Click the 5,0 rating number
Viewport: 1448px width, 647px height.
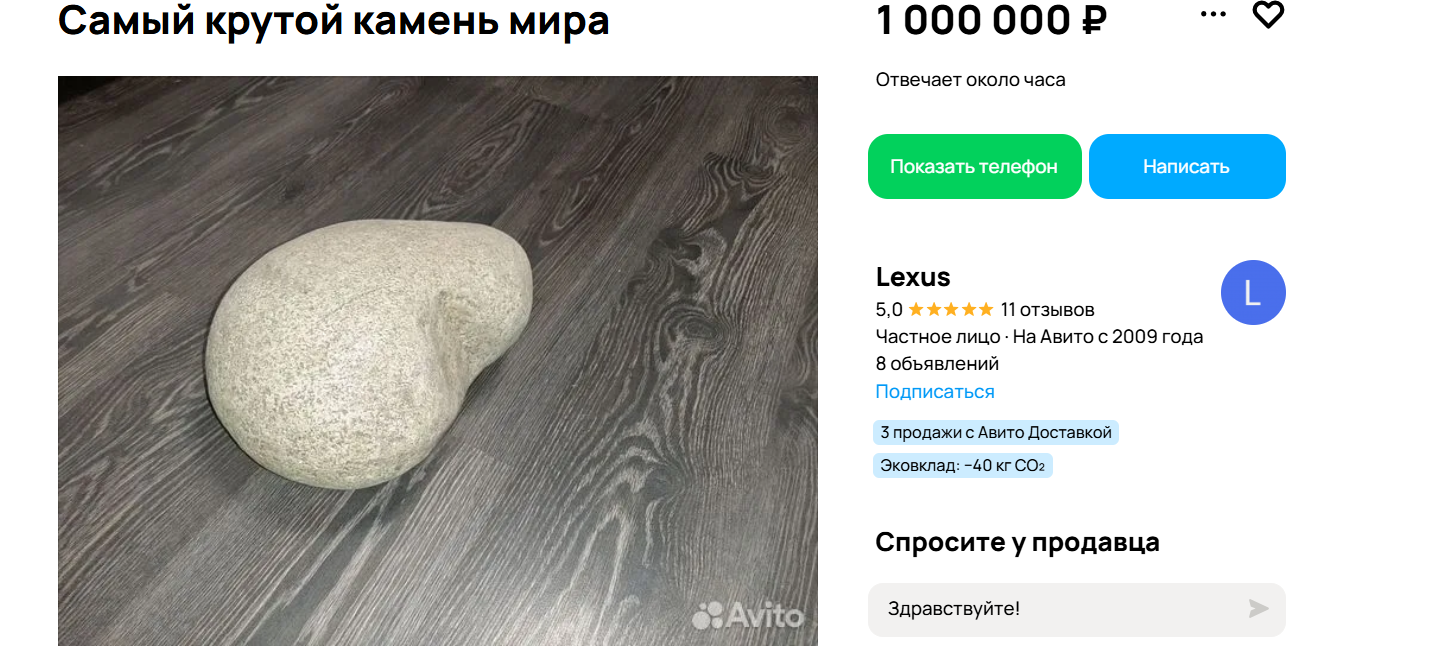coord(889,310)
